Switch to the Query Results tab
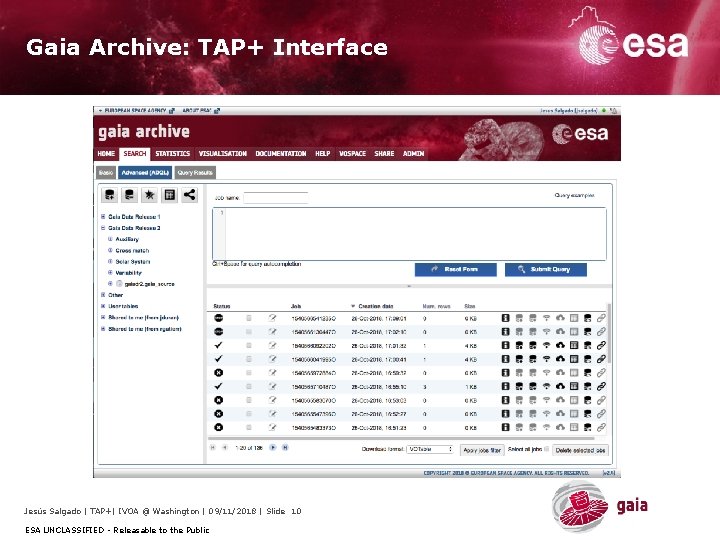 coord(195,173)
